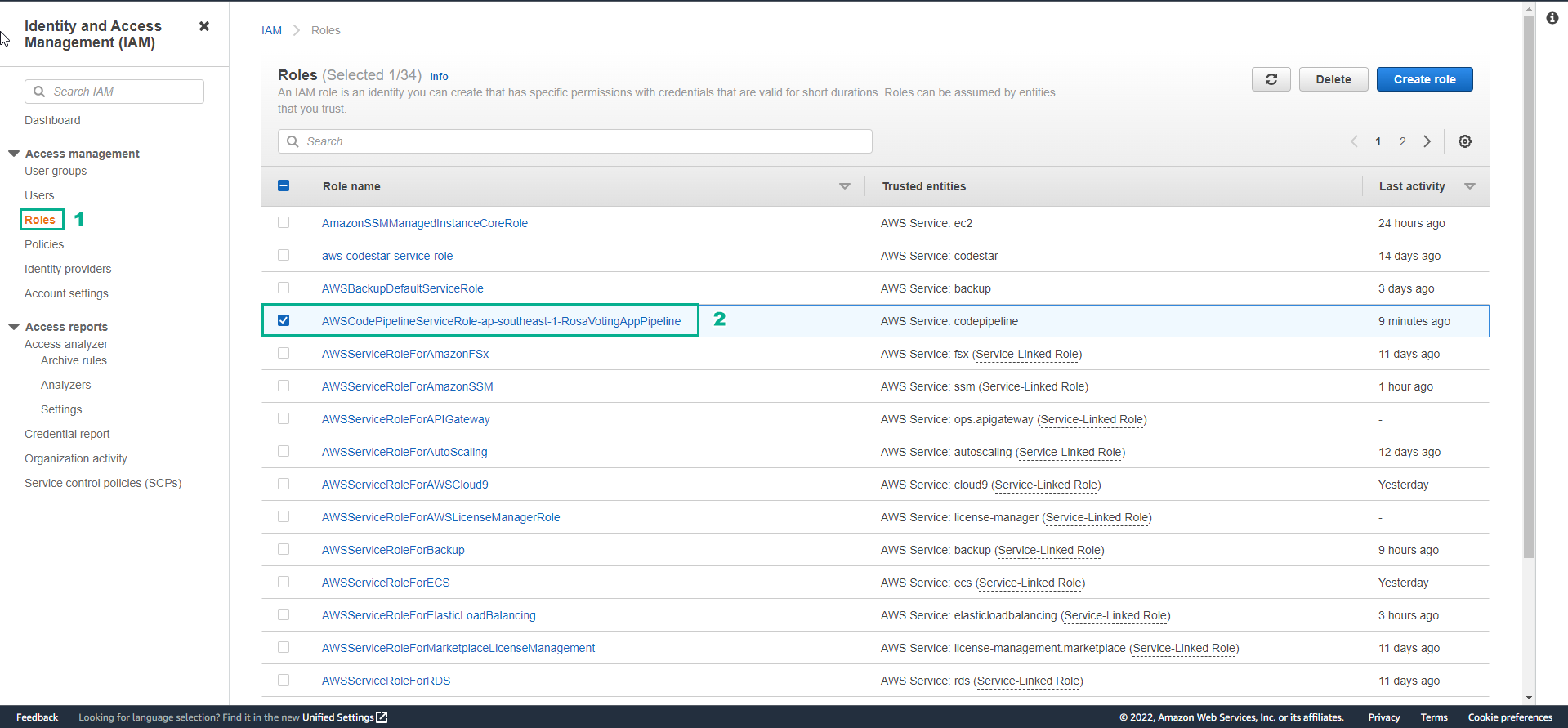Click the previous page arrow
The width and height of the screenshot is (1568, 728).
[x=1354, y=141]
